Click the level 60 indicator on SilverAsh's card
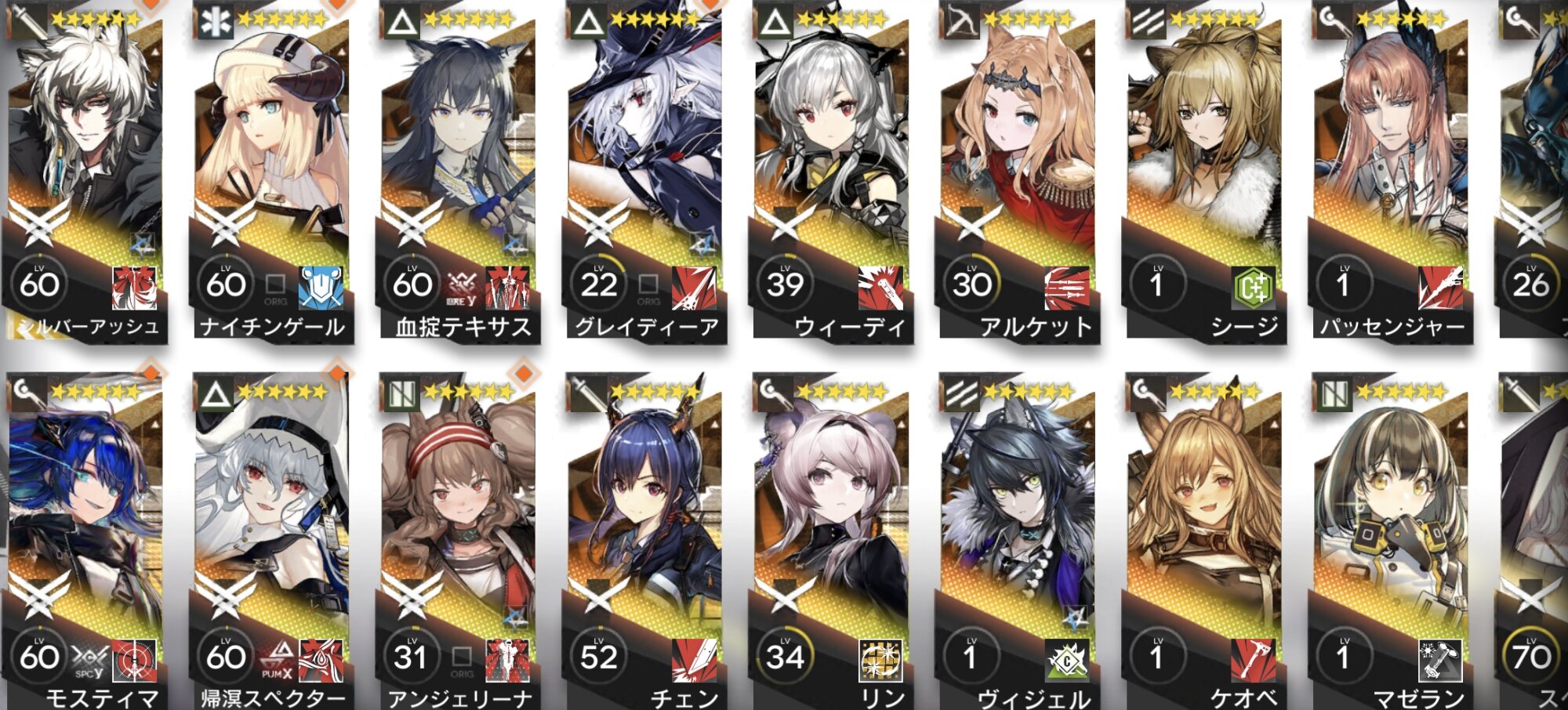Viewport: 1568px width, 710px height. [x=39, y=284]
